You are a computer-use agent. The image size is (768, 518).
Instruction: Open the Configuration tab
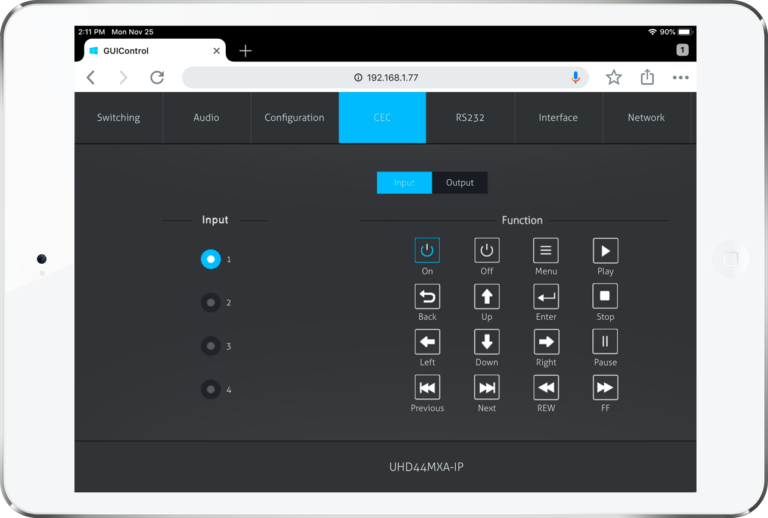(x=294, y=118)
